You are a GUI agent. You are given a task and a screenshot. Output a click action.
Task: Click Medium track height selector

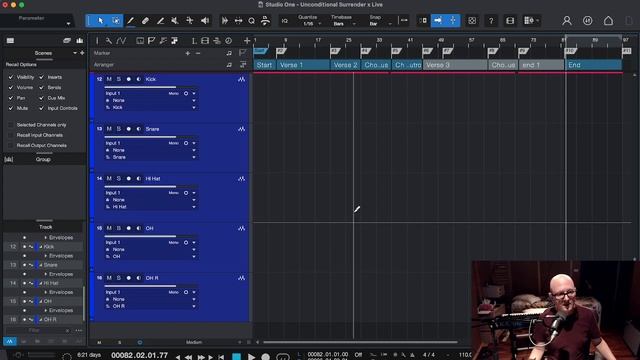[194, 342]
